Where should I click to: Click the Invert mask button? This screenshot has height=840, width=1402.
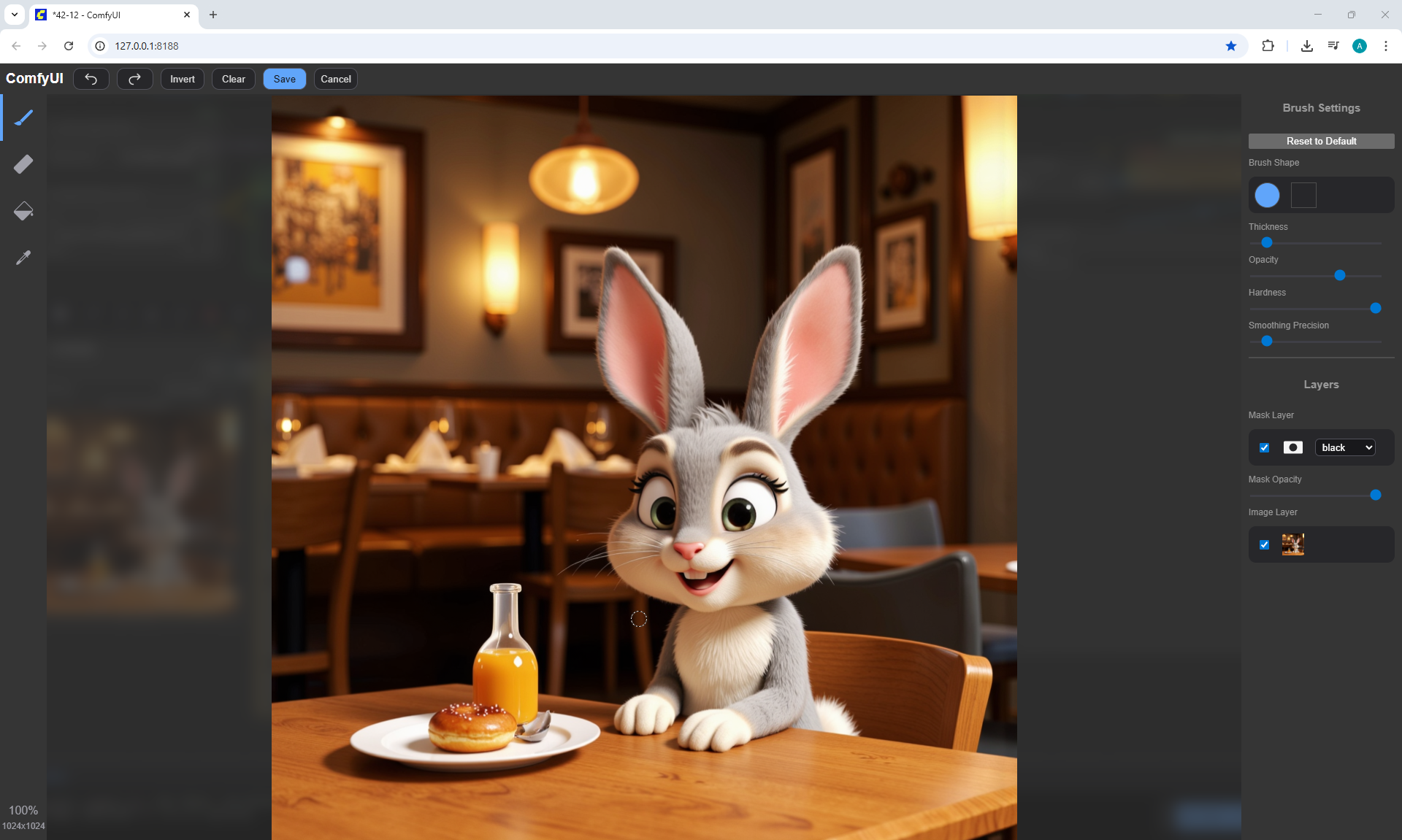[183, 79]
